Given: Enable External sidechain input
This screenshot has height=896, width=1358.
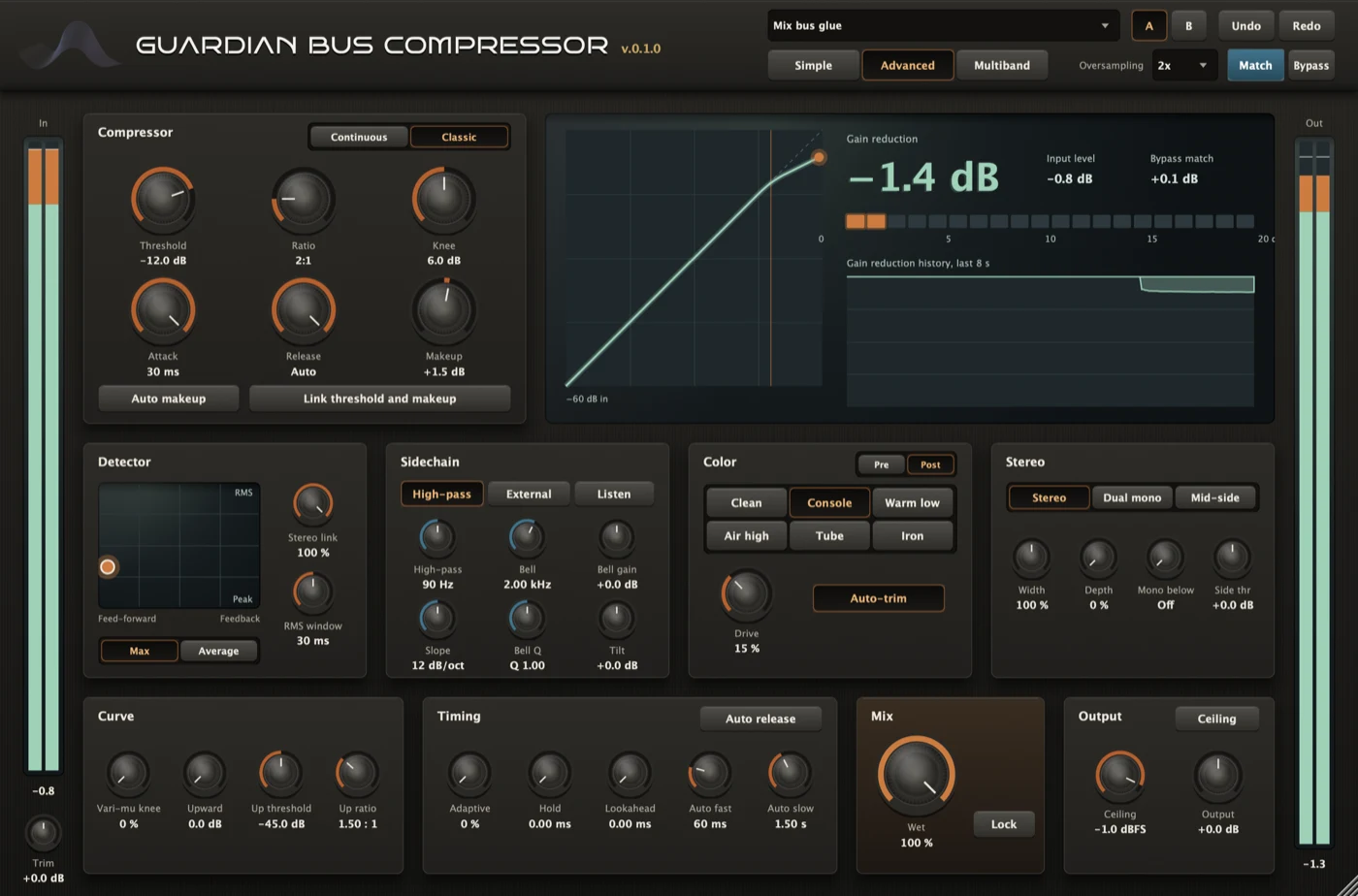Looking at the screenshot, I should 529,494.
